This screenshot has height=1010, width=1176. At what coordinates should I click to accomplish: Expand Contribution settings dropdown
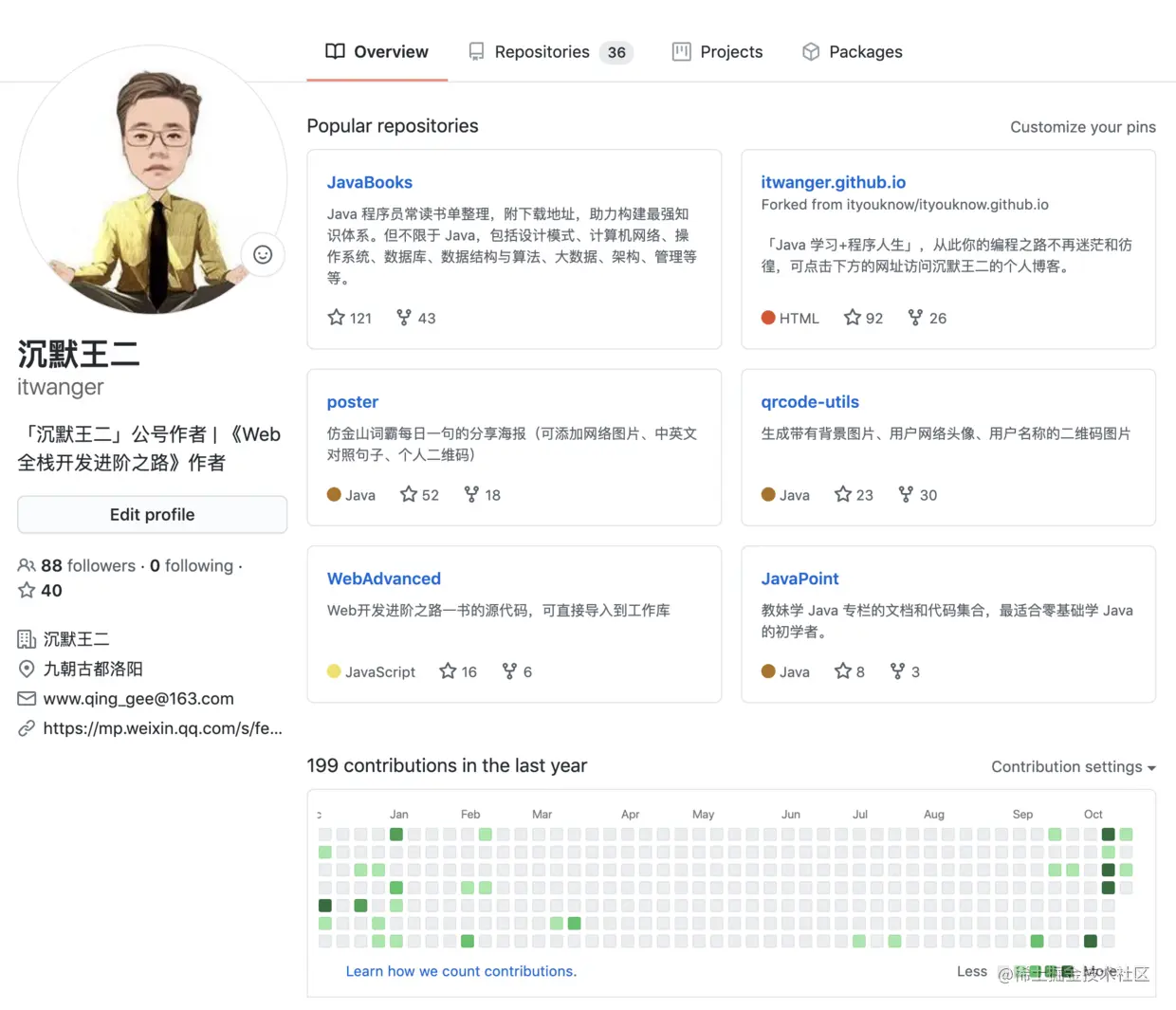tap(1074, 766)
